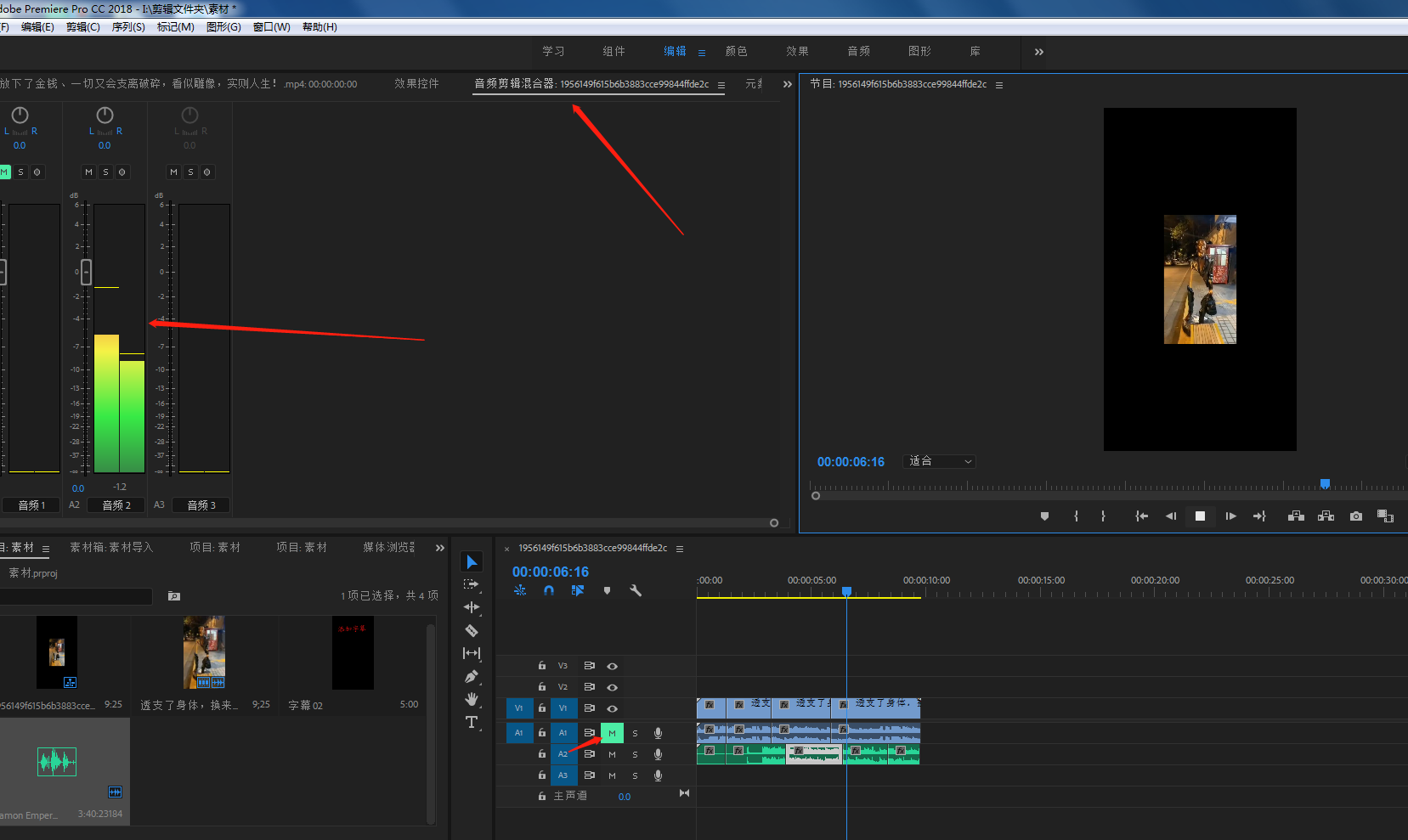Open the zoom level dropdown showing 适合
This screenshot has height=840, width=1408.
tap(940, 461)
